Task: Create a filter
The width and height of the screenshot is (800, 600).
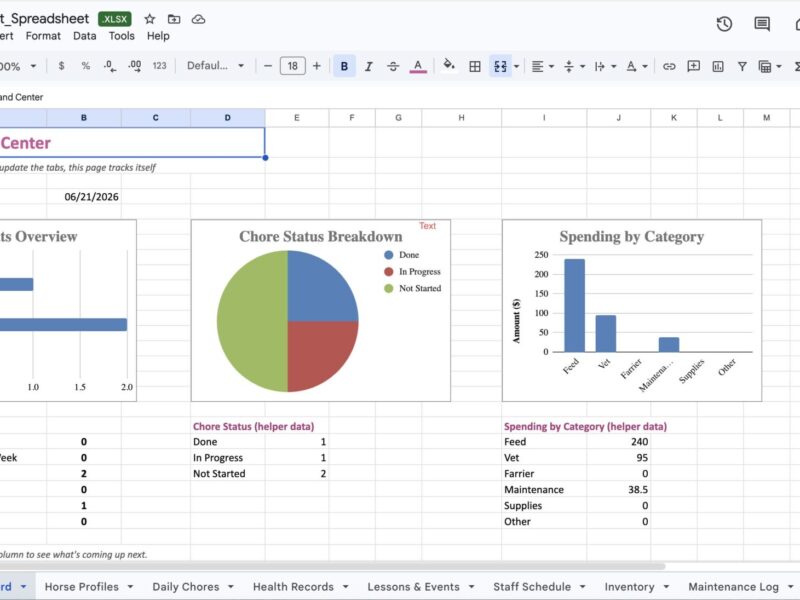Action: pos(742,66)
